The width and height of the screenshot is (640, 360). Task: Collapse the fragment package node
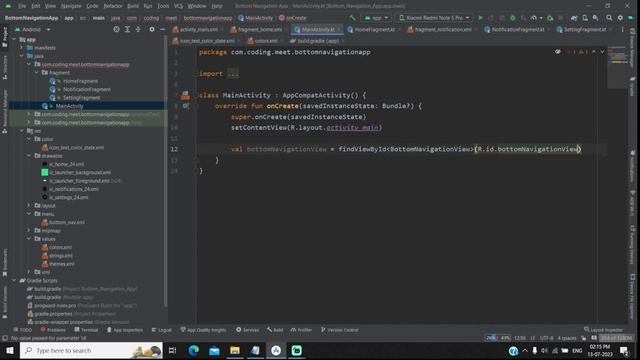click(x=37, y=73)
